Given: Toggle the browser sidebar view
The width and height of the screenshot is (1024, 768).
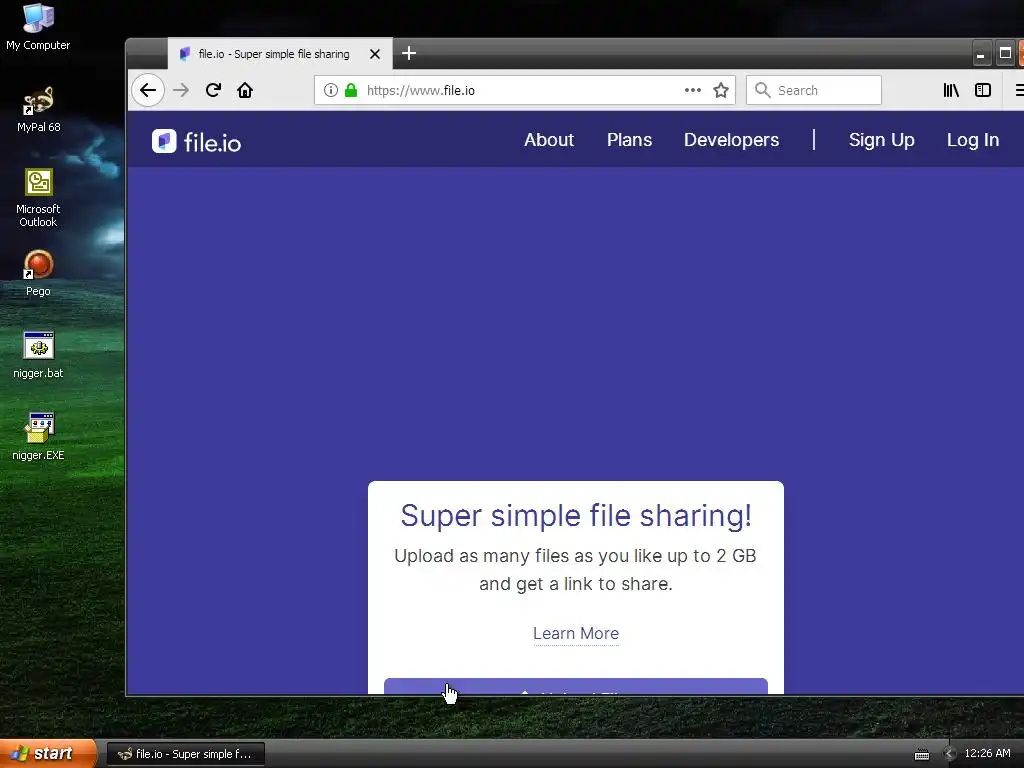Looking at the screenshot, I should coord(983,90).
